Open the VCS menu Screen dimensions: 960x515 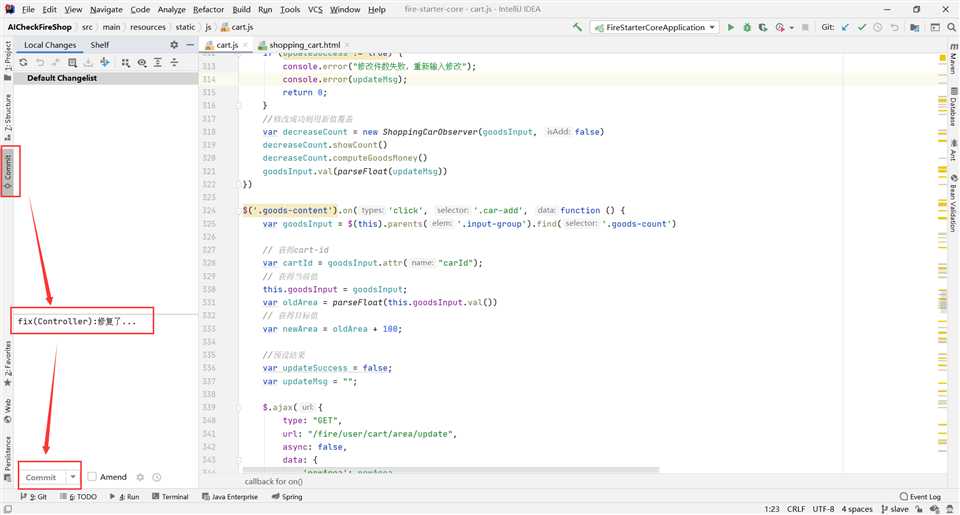(315, 9)
